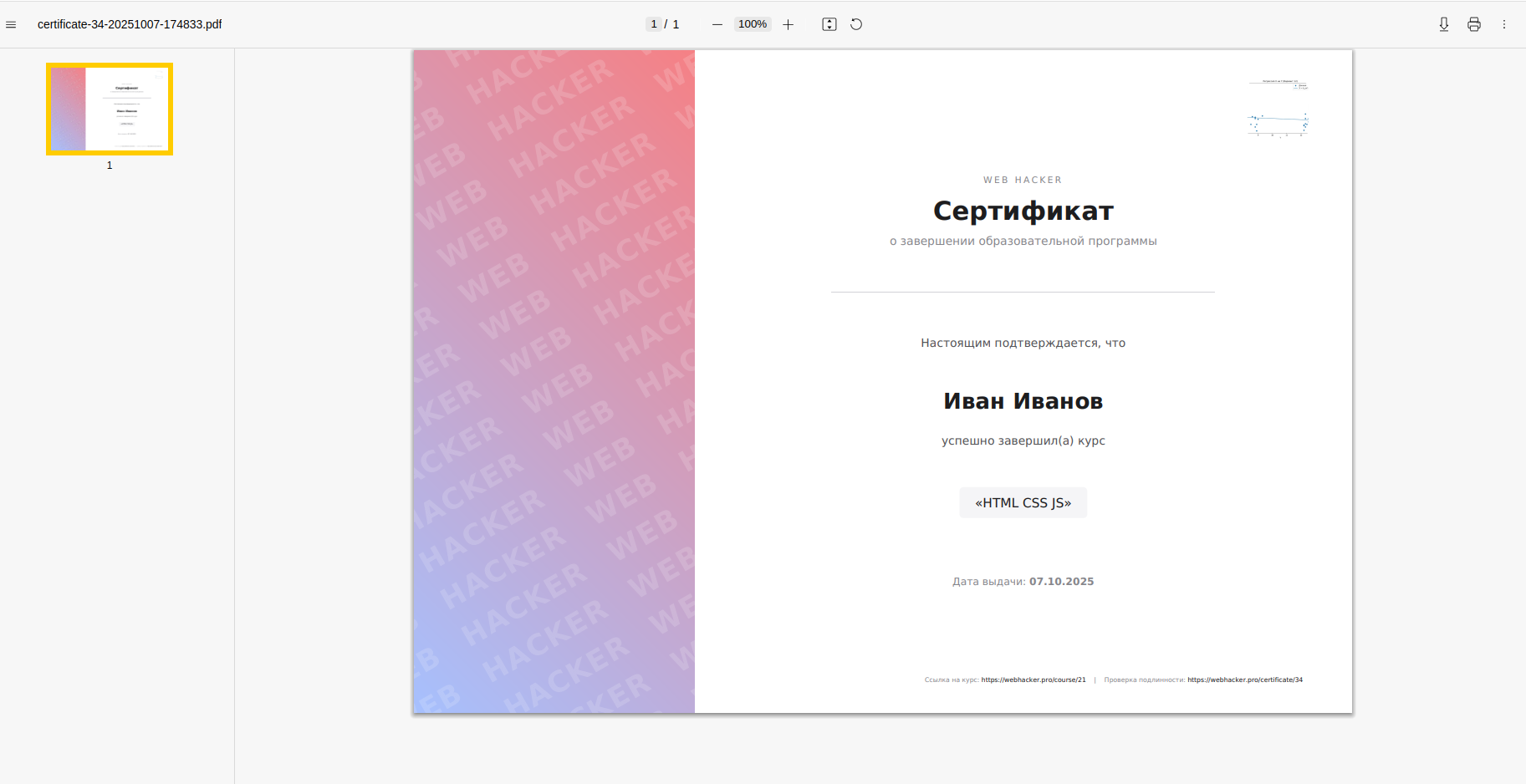
Task: Open the download icon to save the PDF
Action: click(x=1443, y=24)
